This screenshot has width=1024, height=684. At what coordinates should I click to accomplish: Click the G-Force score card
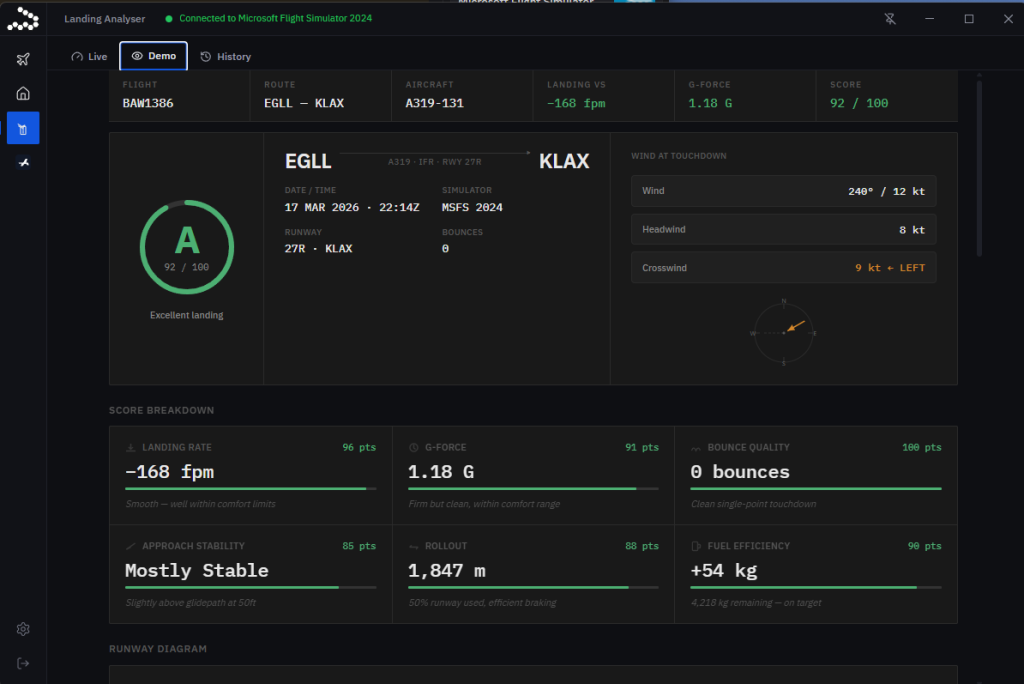click(x=534, y=476)
